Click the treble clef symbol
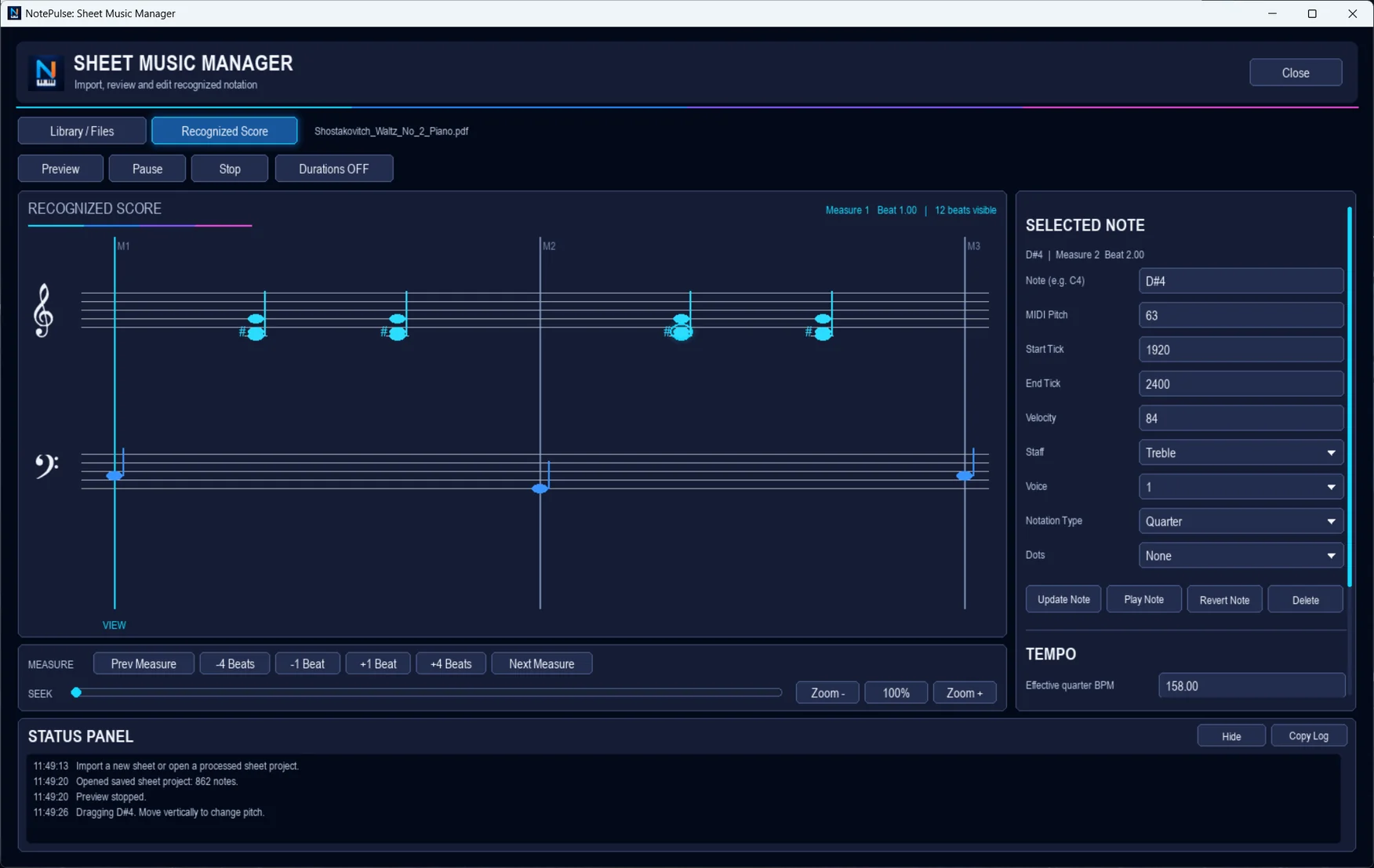The height and width of the screenshot is (868, 1374). point(43,311)
